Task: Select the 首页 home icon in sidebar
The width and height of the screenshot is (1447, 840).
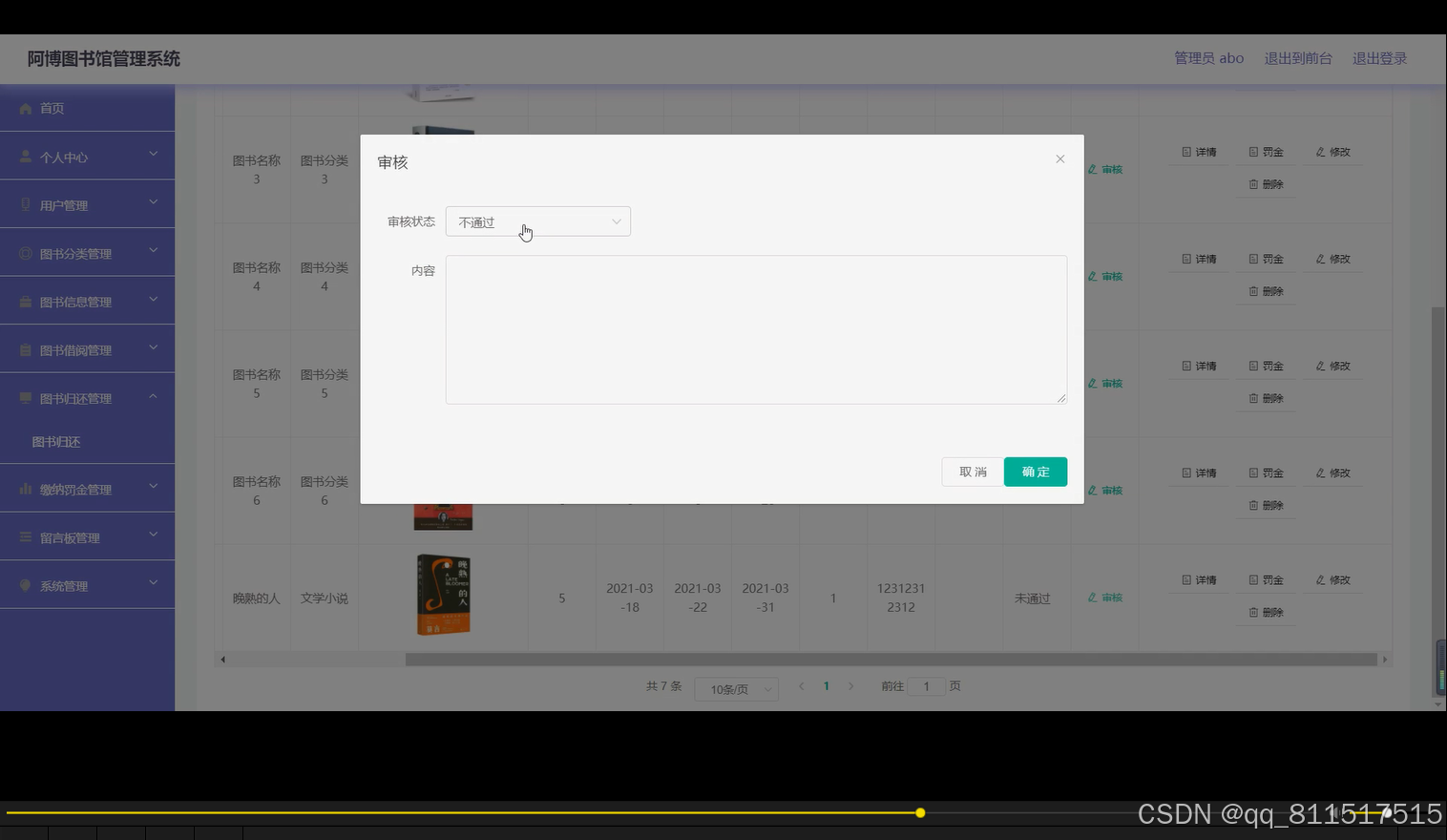Action: 26,108
